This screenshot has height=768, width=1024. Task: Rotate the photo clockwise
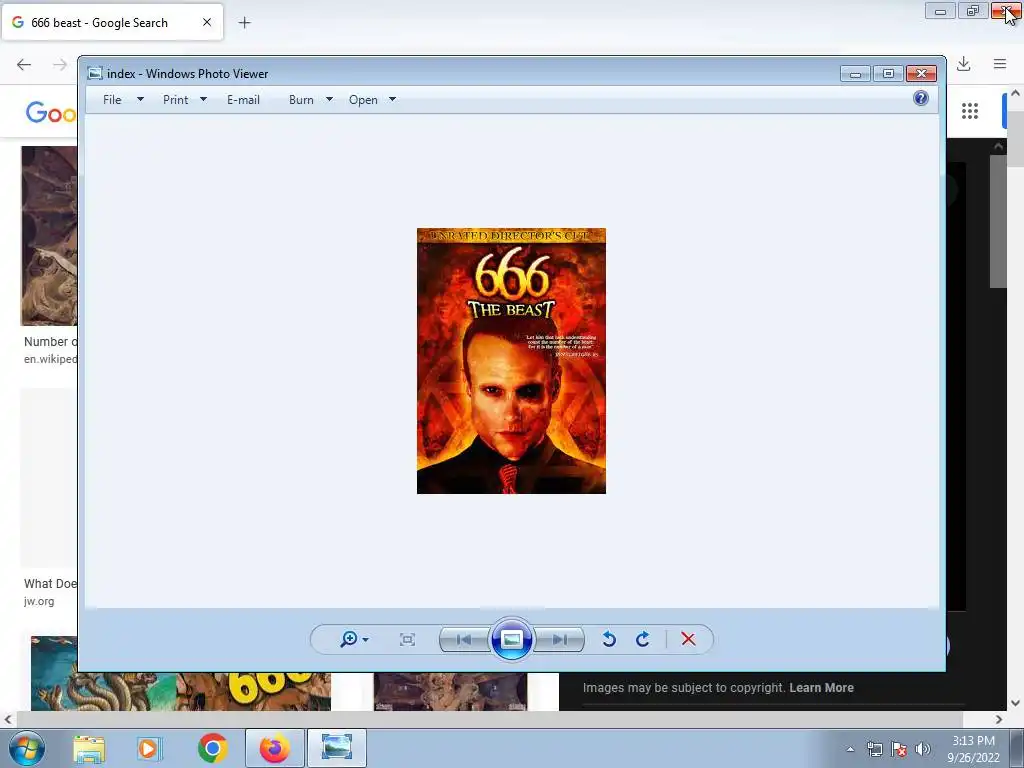[x=643, y=639]
